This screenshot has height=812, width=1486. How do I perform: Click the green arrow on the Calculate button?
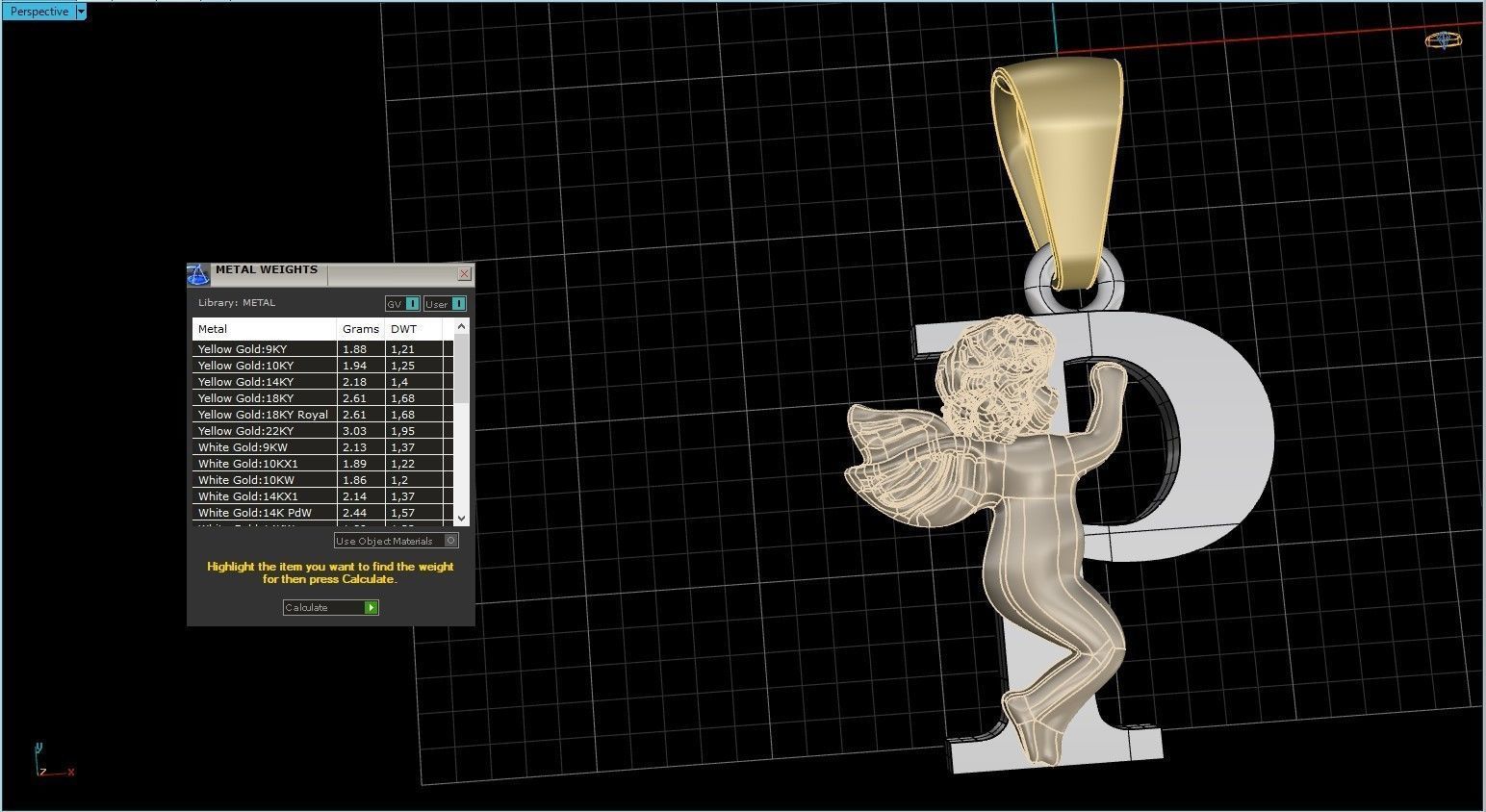(371, 607)
